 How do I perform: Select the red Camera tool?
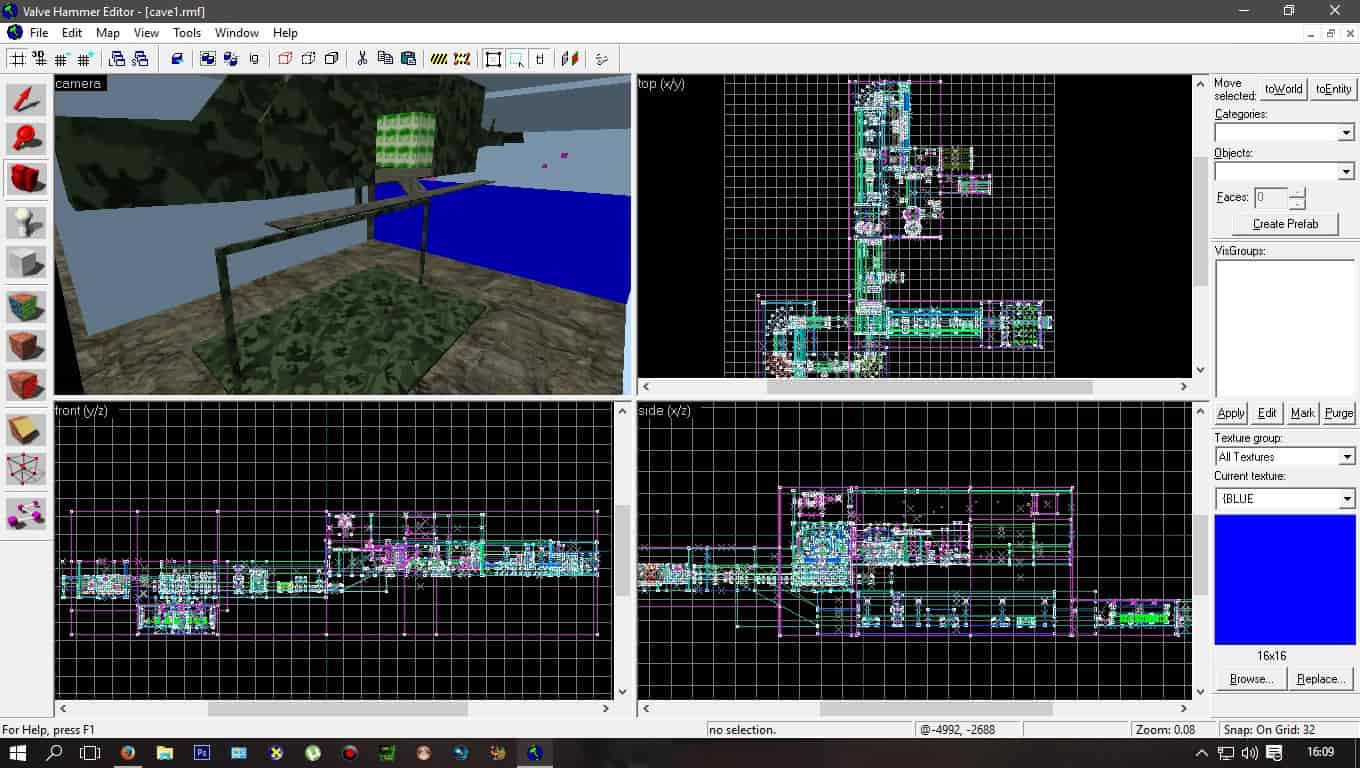26,180
